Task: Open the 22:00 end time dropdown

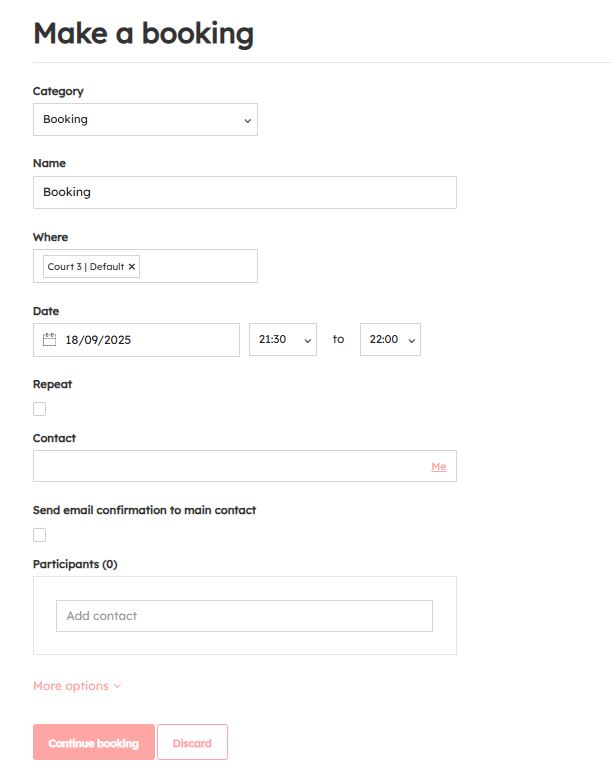Action: 390,340
